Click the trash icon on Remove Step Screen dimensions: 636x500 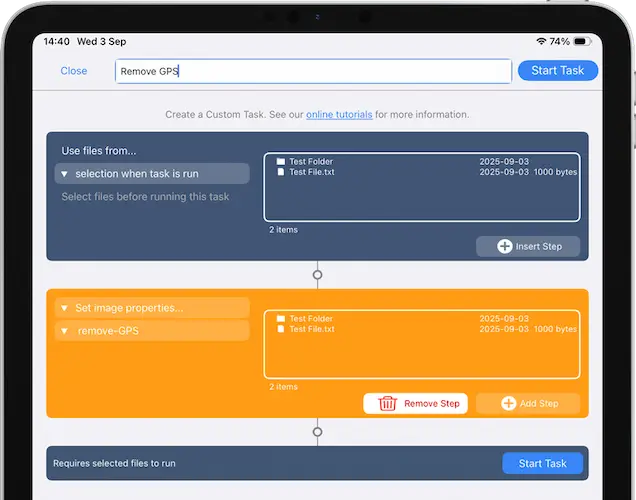[388, 404]
